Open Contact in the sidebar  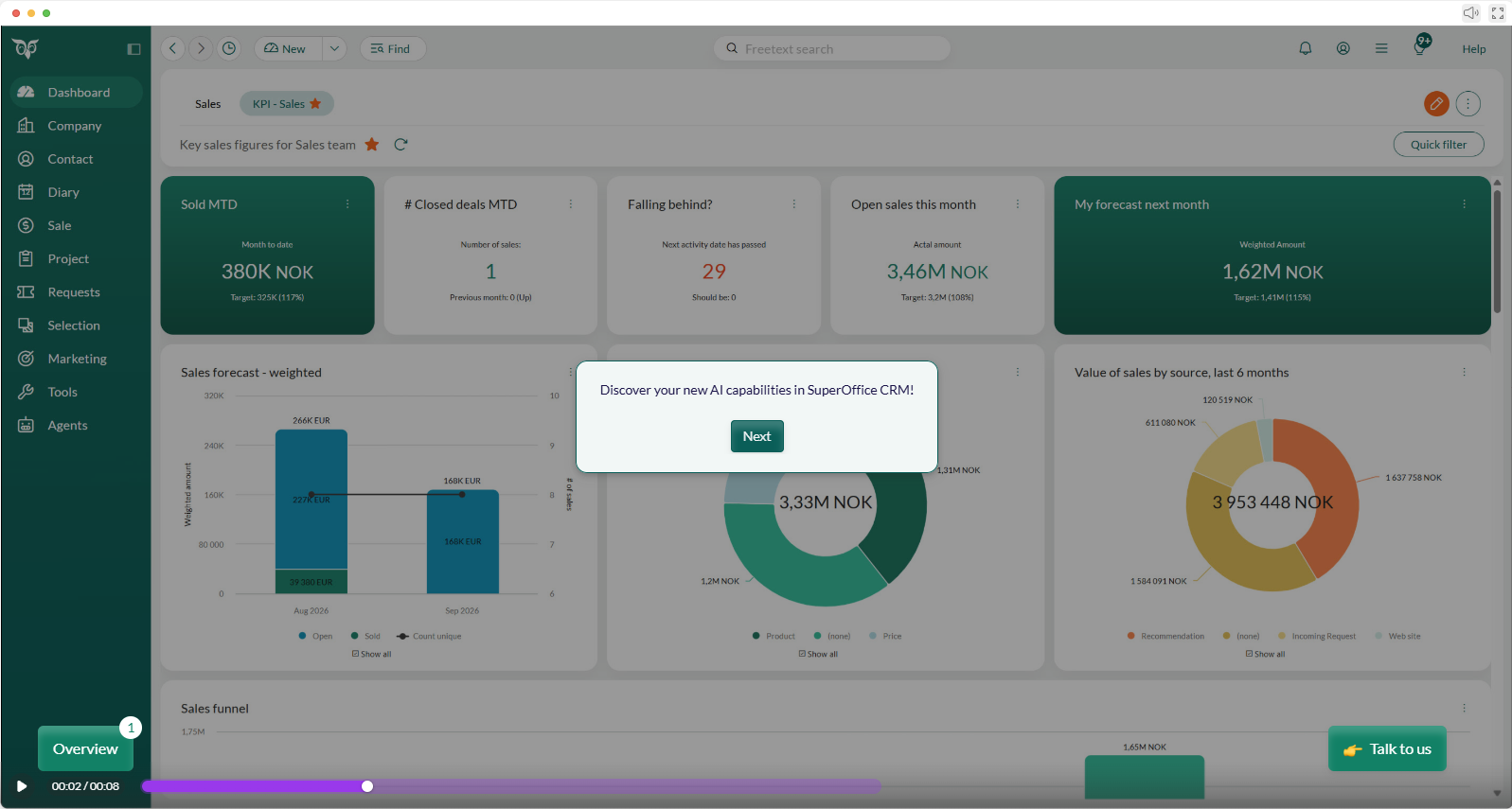click(x=76, y=159)
